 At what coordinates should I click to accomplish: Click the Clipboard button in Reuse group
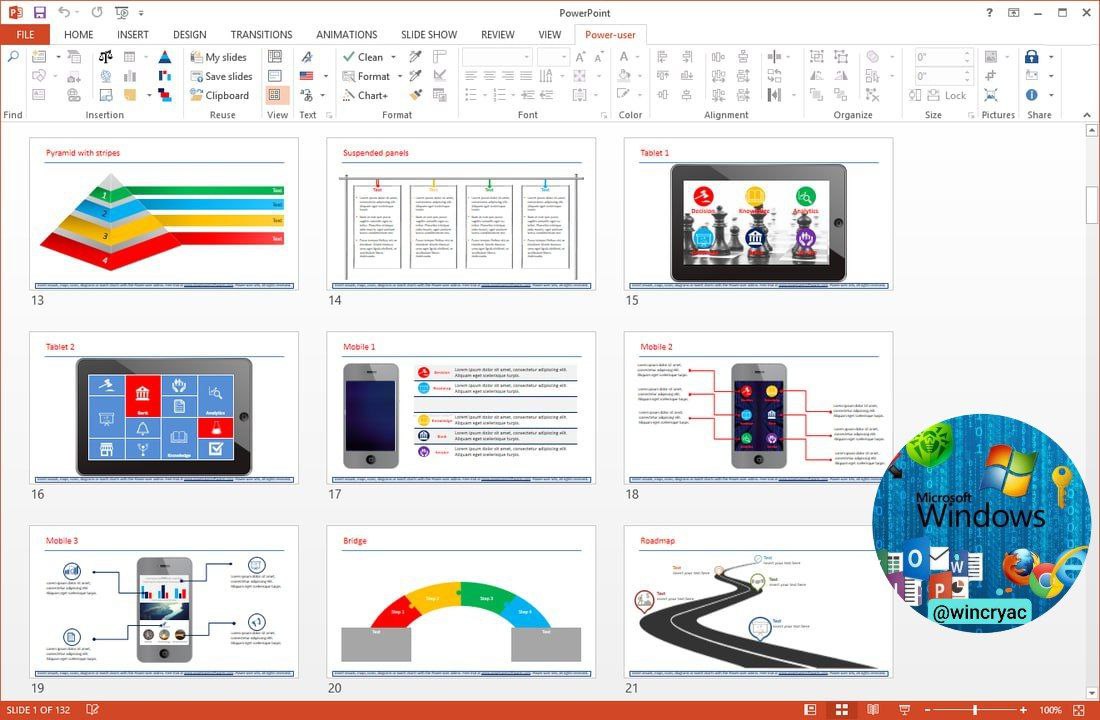(220, 95)
